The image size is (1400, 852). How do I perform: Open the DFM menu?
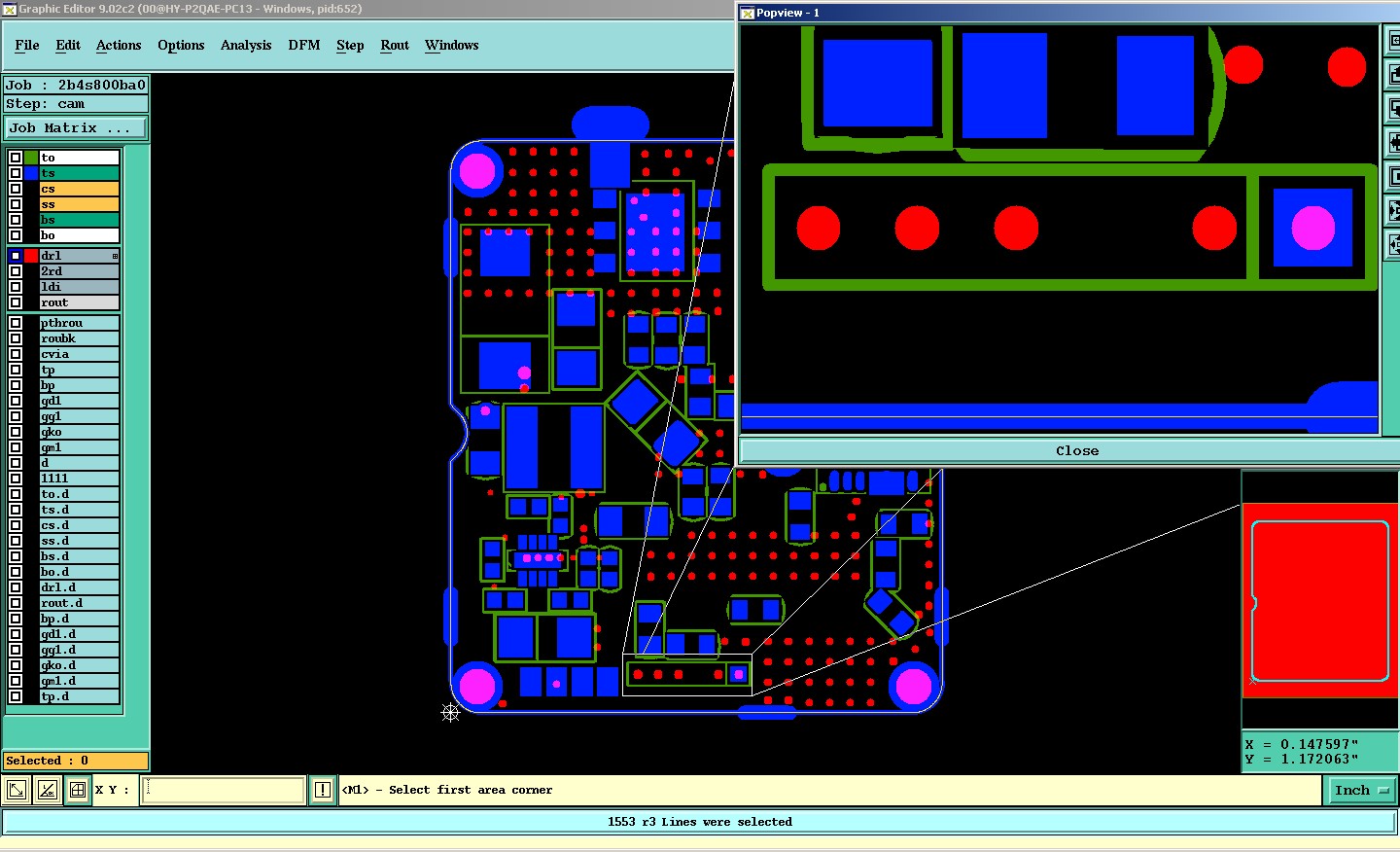coord(304,45)
